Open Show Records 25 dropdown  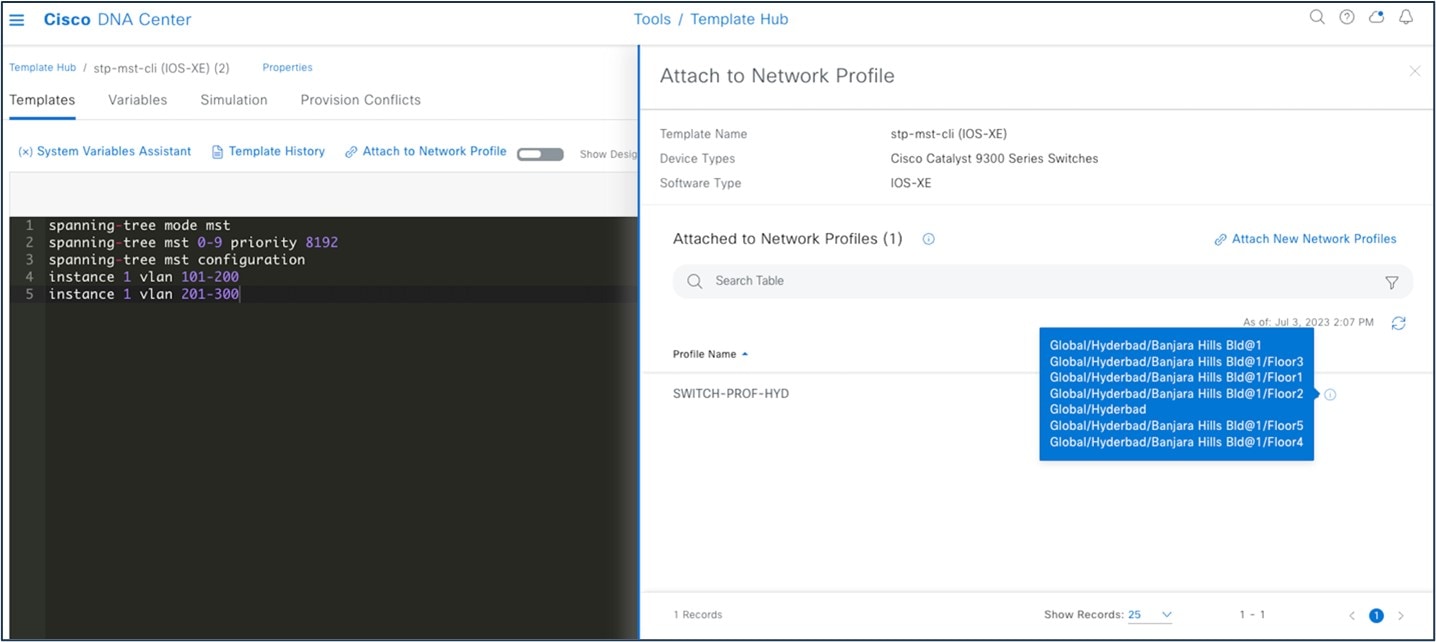[x=1150, y=615]
